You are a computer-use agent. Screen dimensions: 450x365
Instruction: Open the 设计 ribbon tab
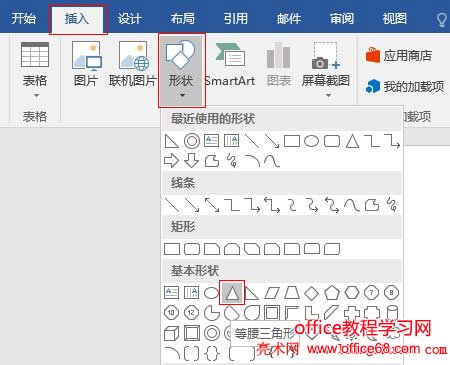(130, 18)
